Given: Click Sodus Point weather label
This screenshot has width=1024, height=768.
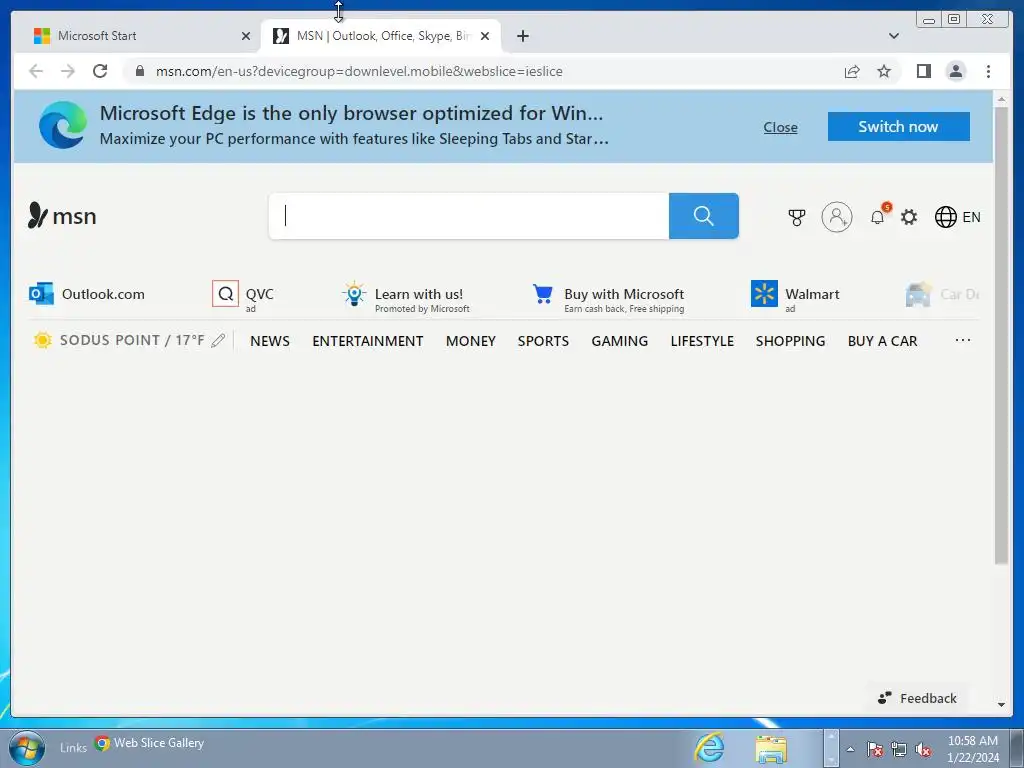Looking at the screenshot, I should click(132, 340).
